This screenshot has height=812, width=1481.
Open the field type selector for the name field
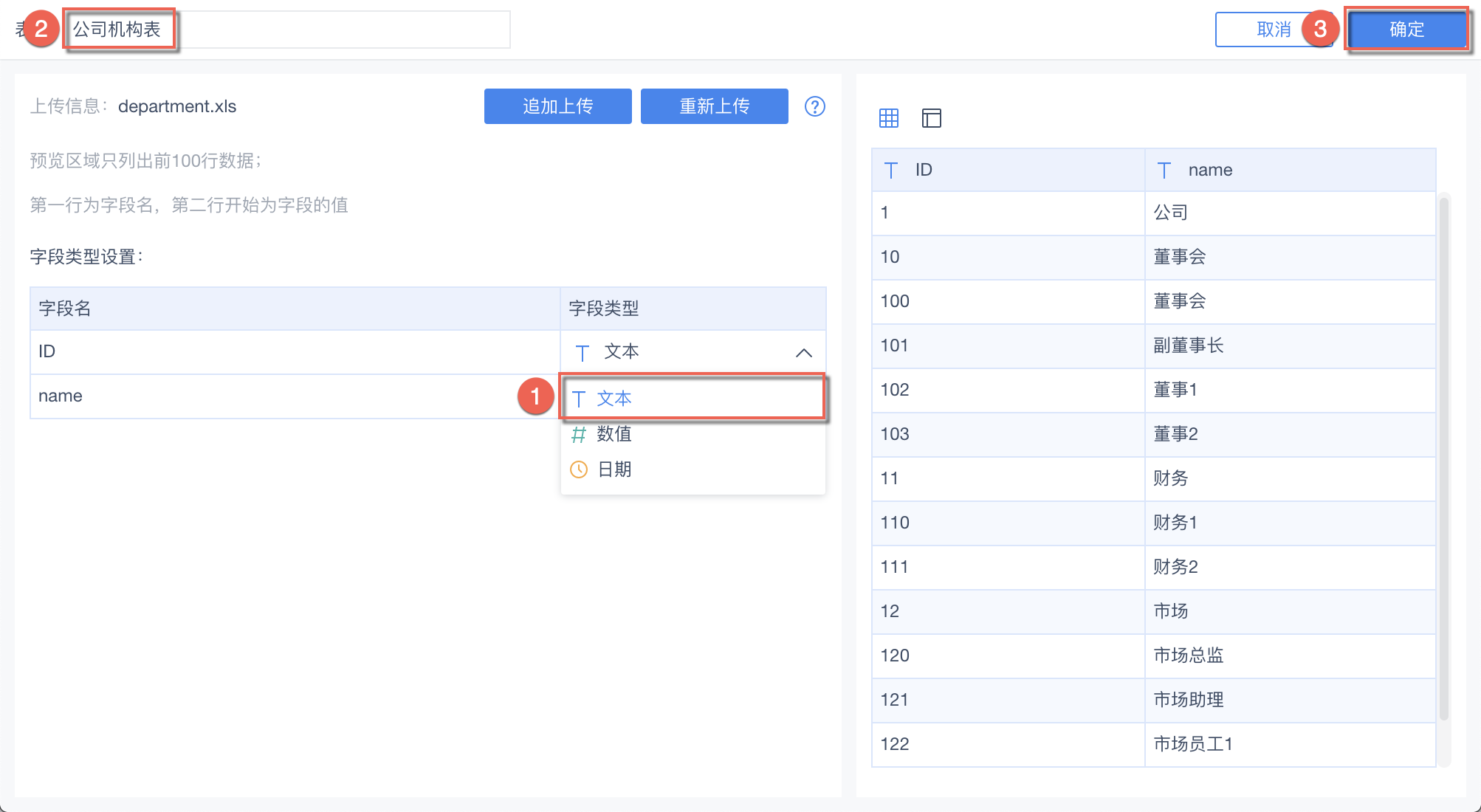pos(694,396)
